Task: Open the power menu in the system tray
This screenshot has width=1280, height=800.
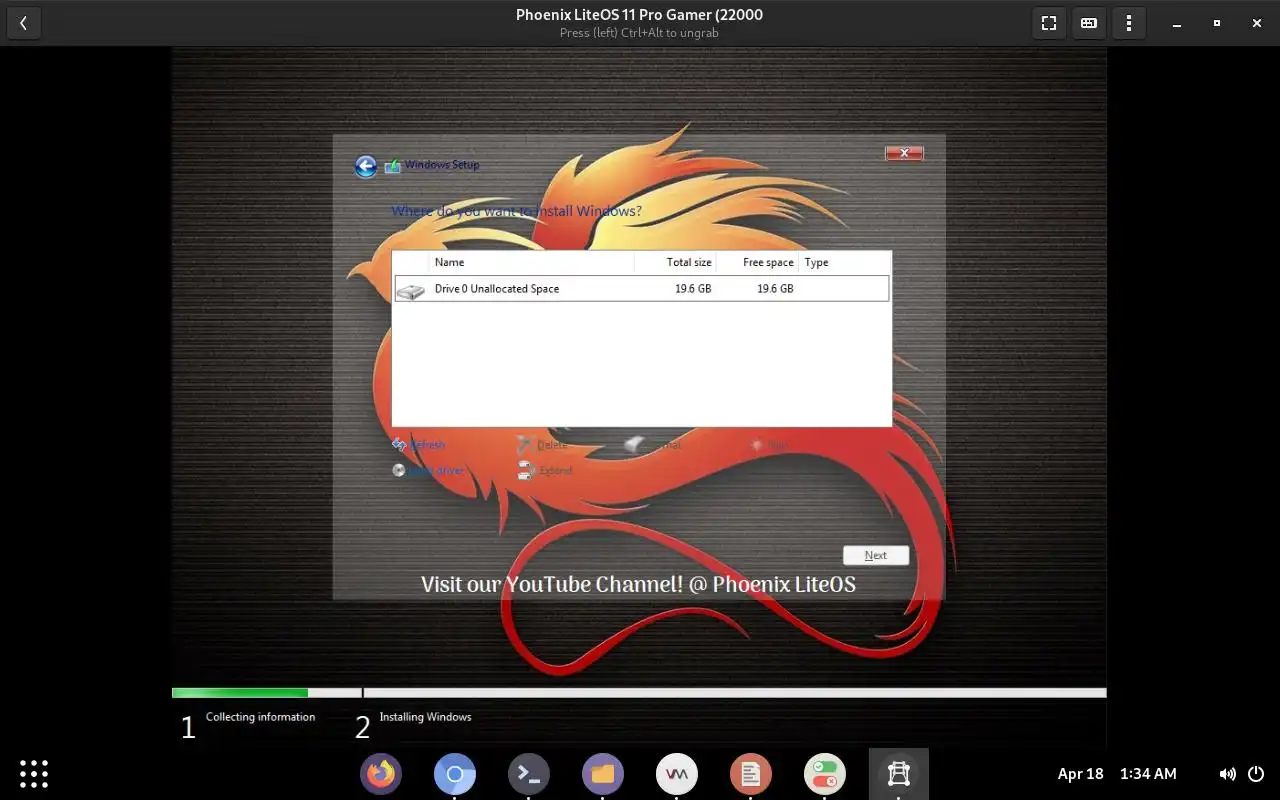Action: [x=1255, y=774]
